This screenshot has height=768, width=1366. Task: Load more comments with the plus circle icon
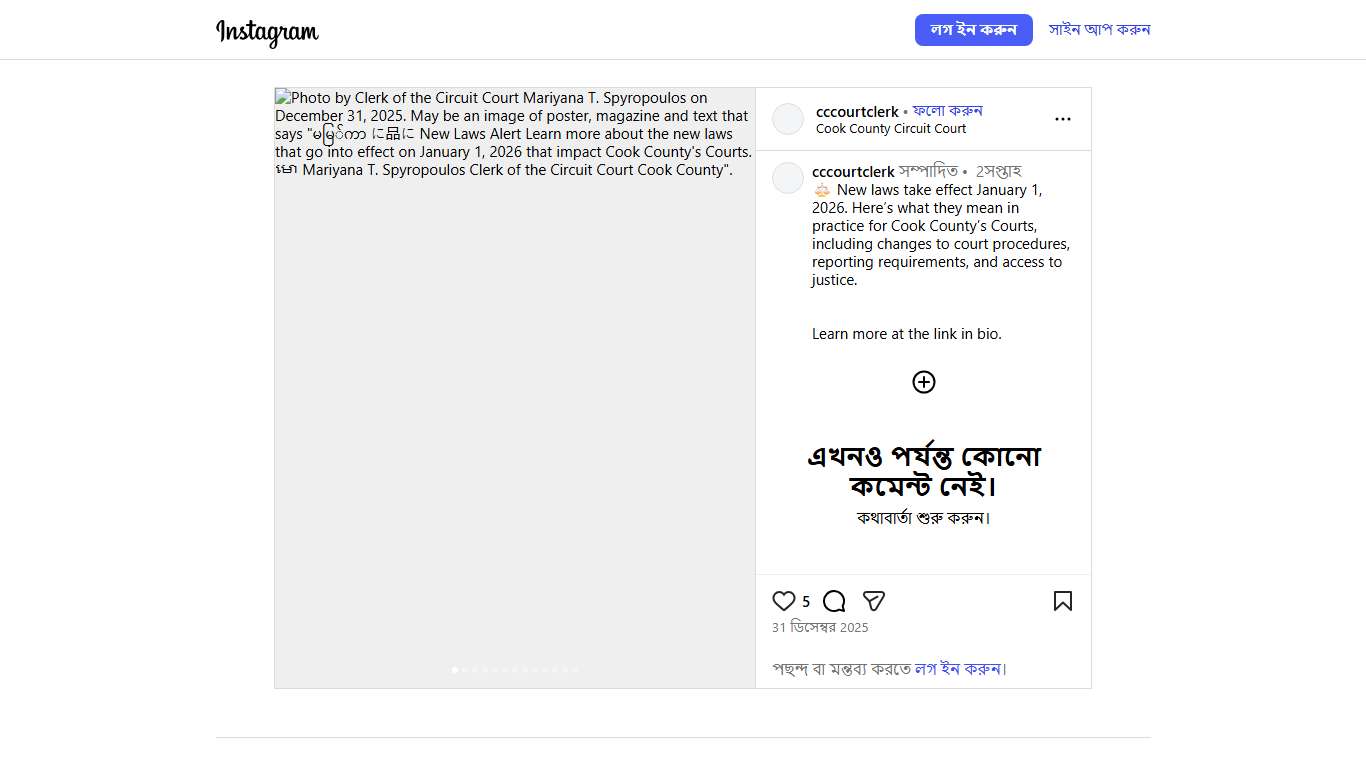[923, 382]
